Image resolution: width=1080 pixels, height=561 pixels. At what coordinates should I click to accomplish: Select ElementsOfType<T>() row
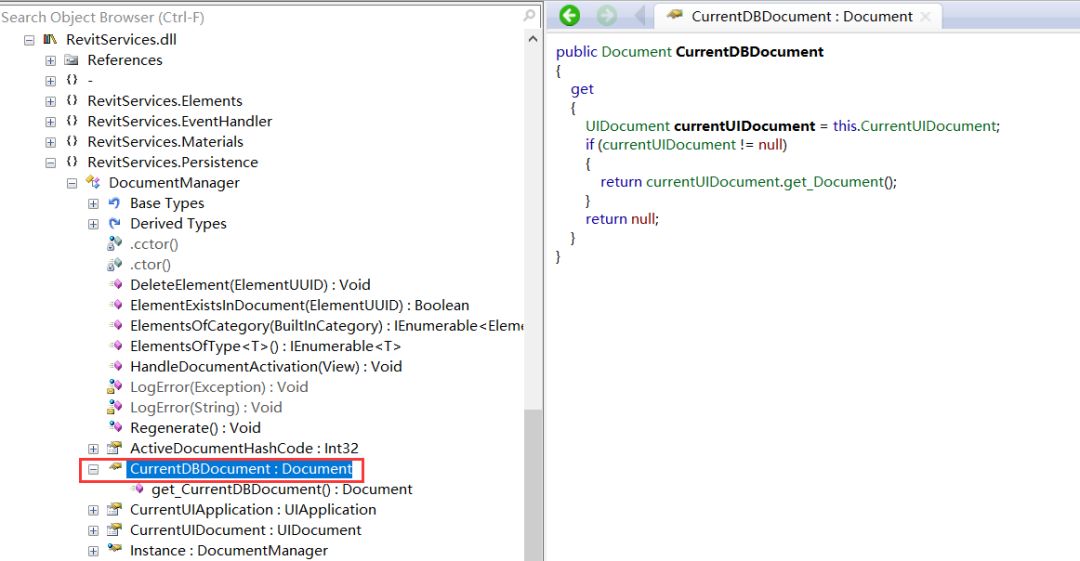click(265, 346)
